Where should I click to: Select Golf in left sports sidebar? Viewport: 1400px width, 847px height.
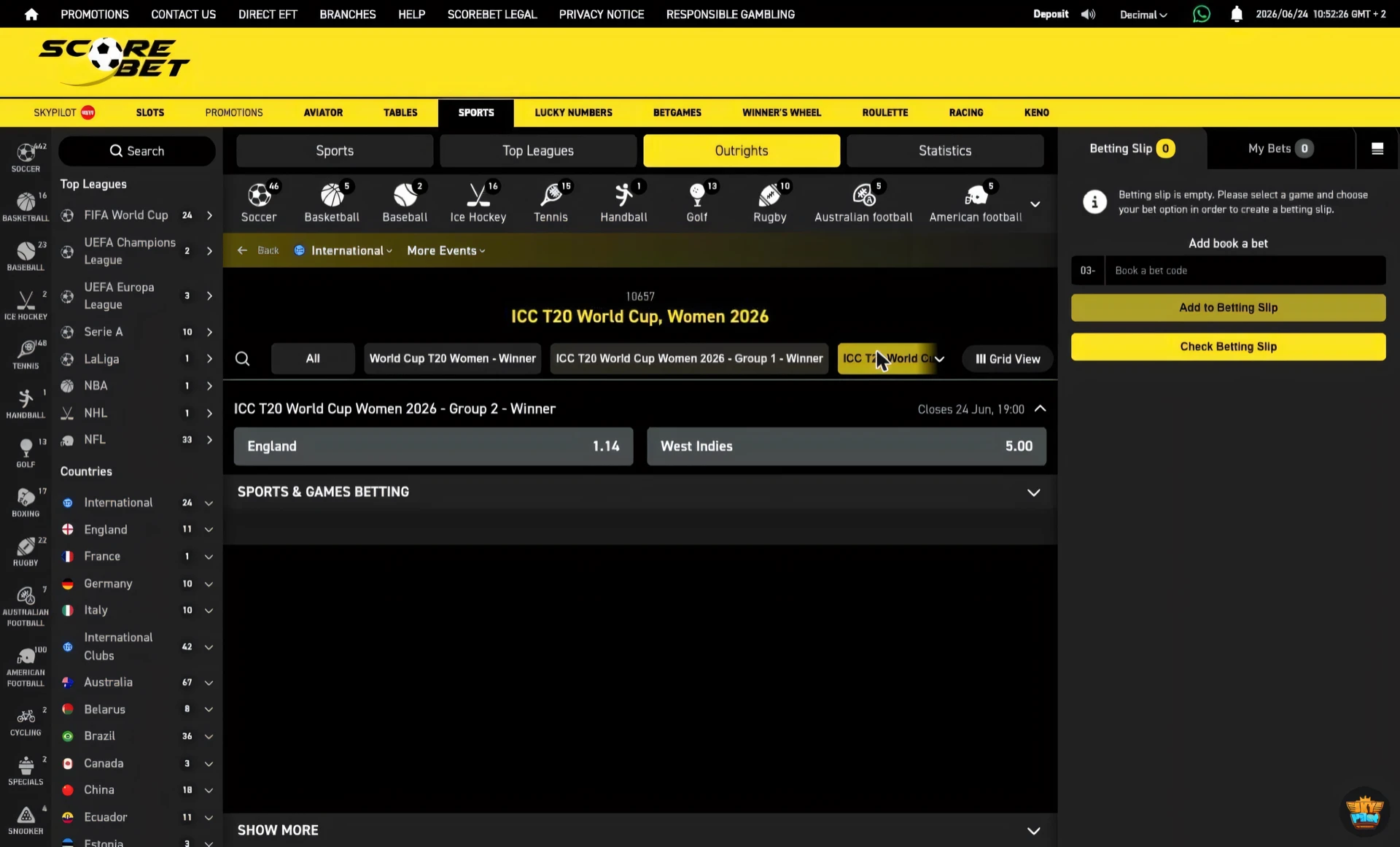coord(26,452)
